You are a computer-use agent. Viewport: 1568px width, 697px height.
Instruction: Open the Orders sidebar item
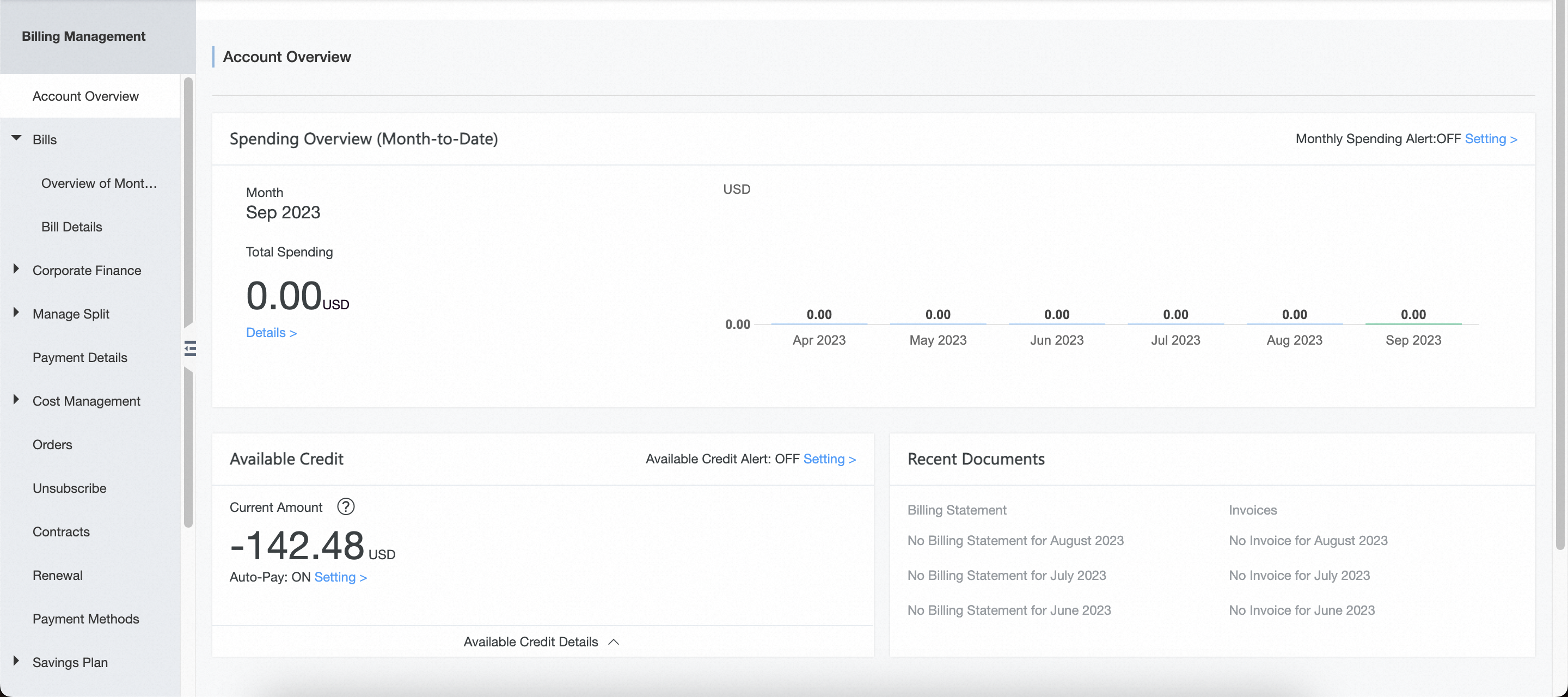pos(52,444)
